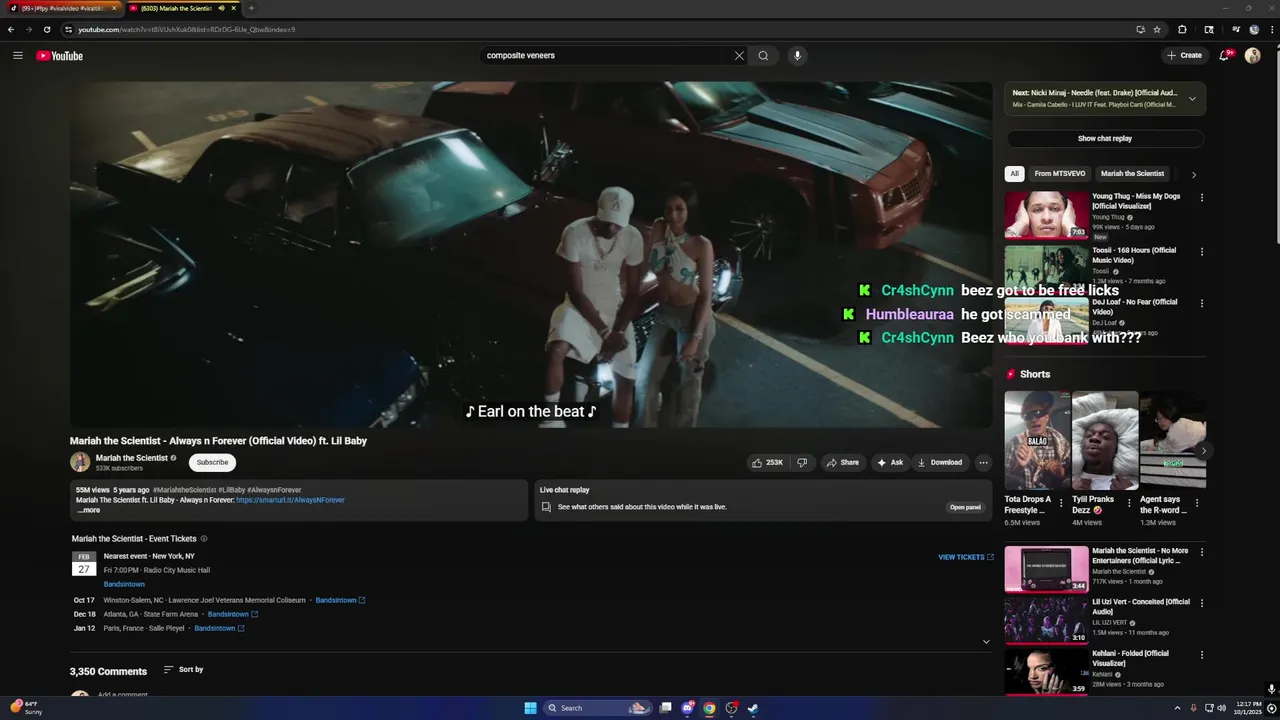Show next Shorts with right arrow
The width and height of the screenshot is (1280, 720).
click(x=1203, y=451)
